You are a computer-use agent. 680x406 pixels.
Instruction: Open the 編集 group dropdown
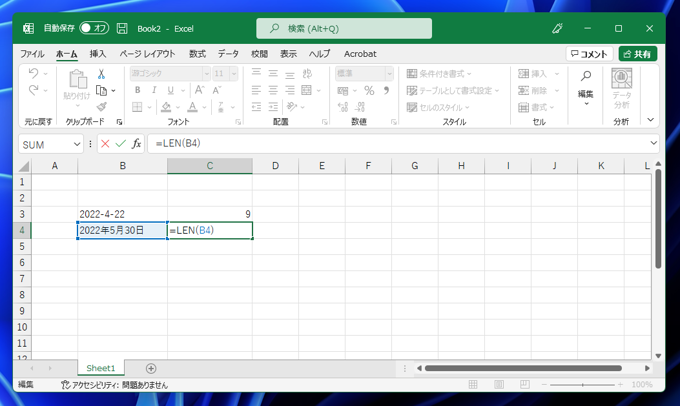click(585, 89)
